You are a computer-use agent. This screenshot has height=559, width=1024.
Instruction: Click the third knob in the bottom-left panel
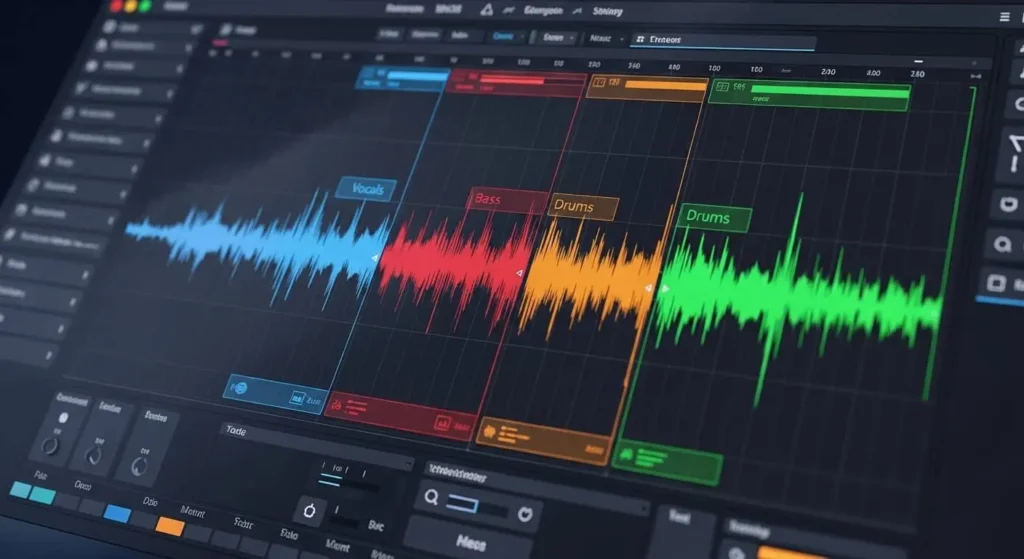[139, 466]
